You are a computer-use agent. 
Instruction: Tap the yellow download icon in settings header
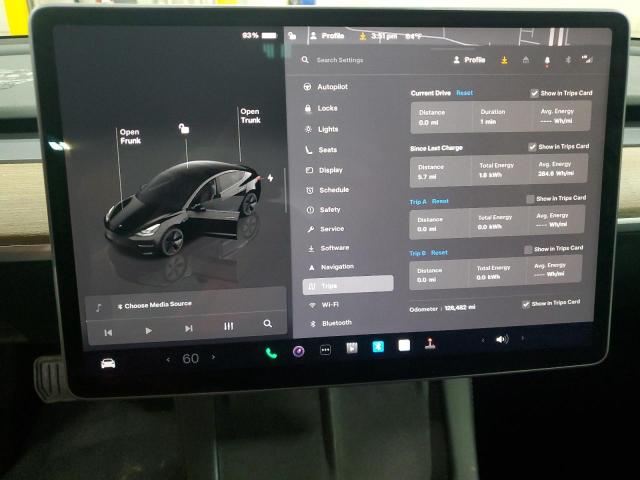coord(504,60)
